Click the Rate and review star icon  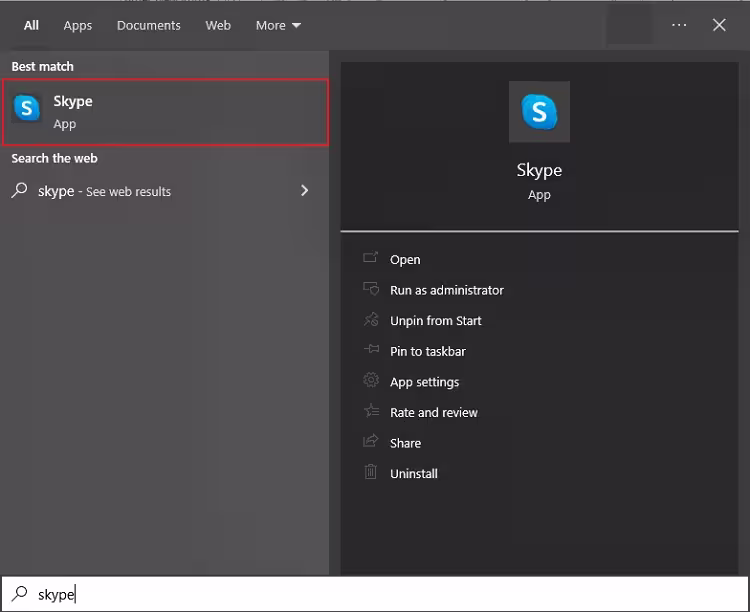pos(371,410)
